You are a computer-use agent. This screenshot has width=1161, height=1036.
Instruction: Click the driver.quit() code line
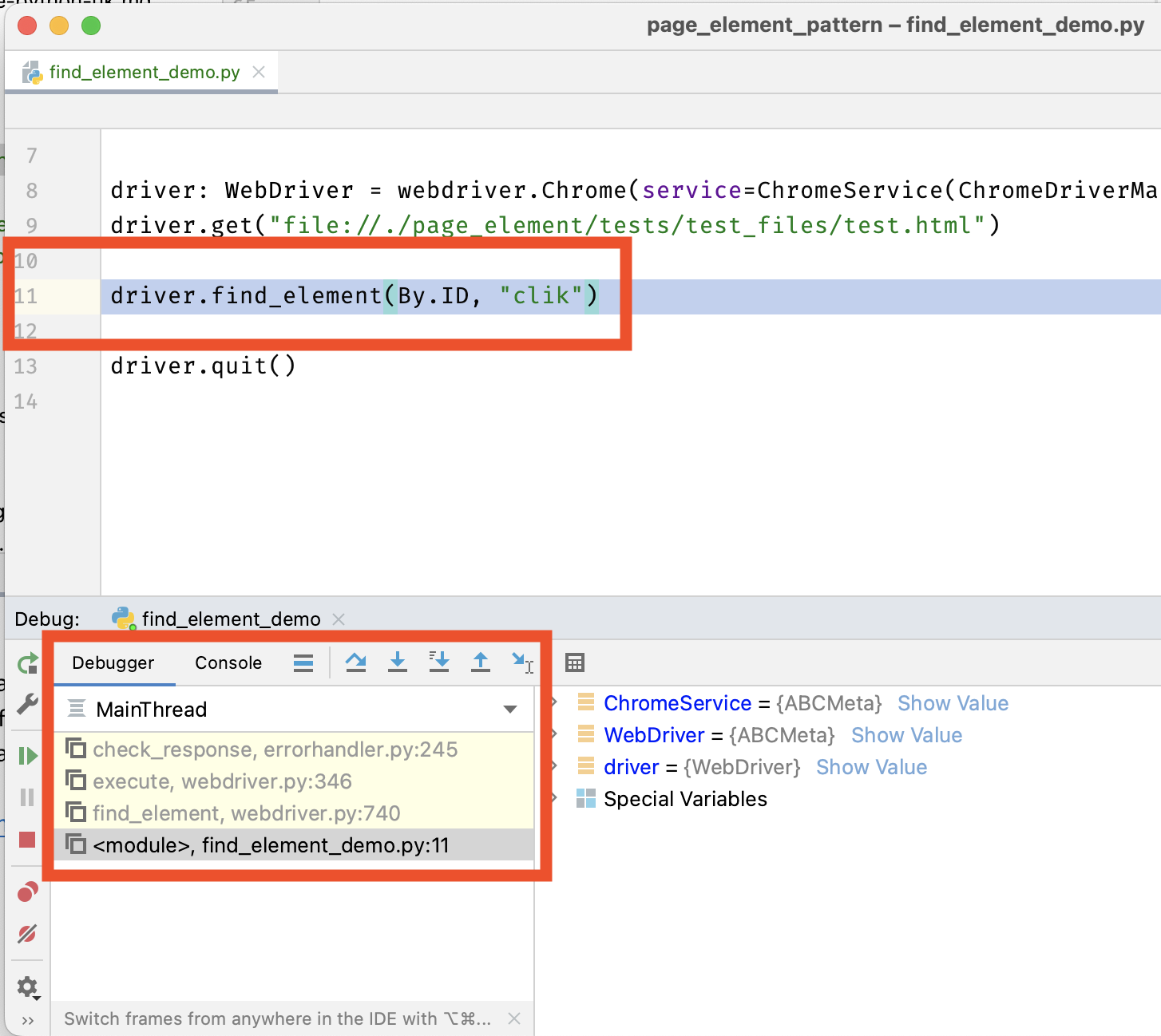(x=203, y=366)
